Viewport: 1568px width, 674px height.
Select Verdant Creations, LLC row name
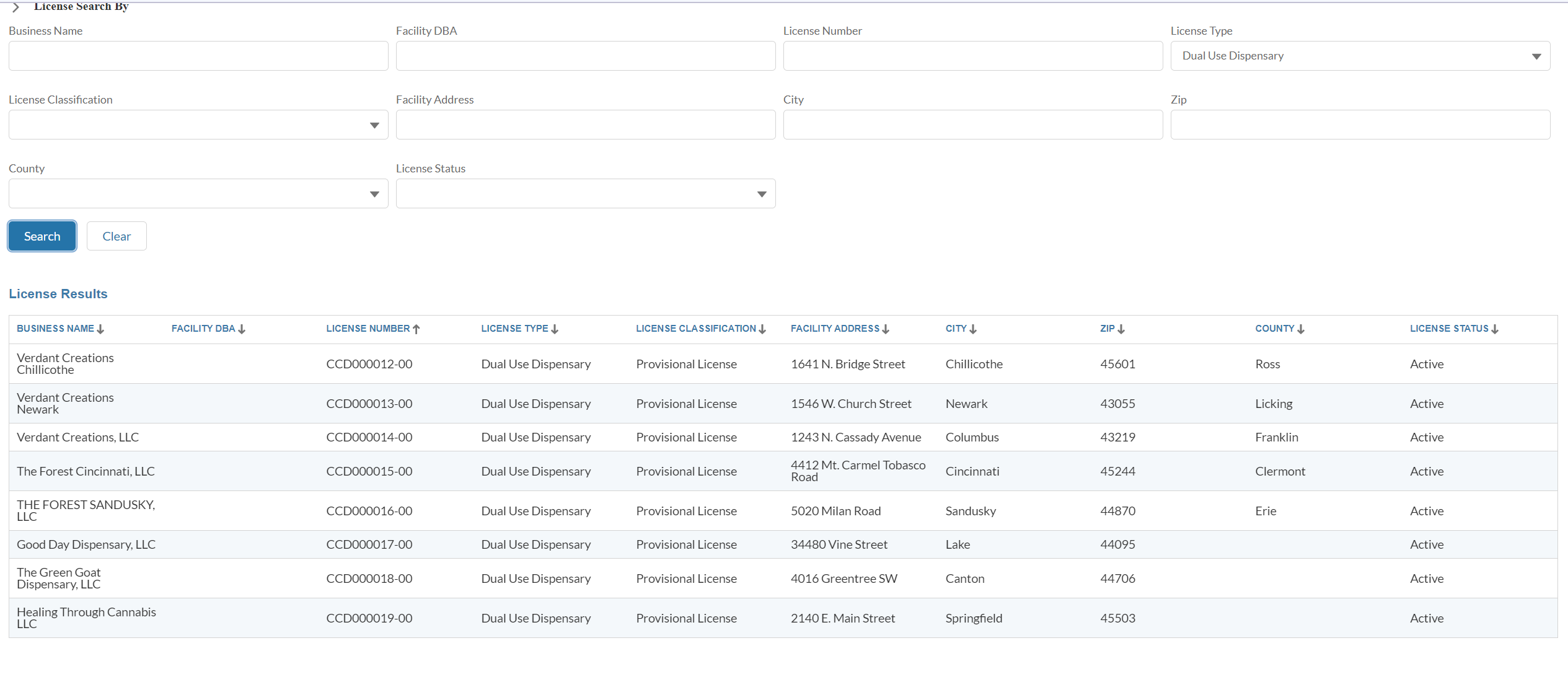[77, 437]
